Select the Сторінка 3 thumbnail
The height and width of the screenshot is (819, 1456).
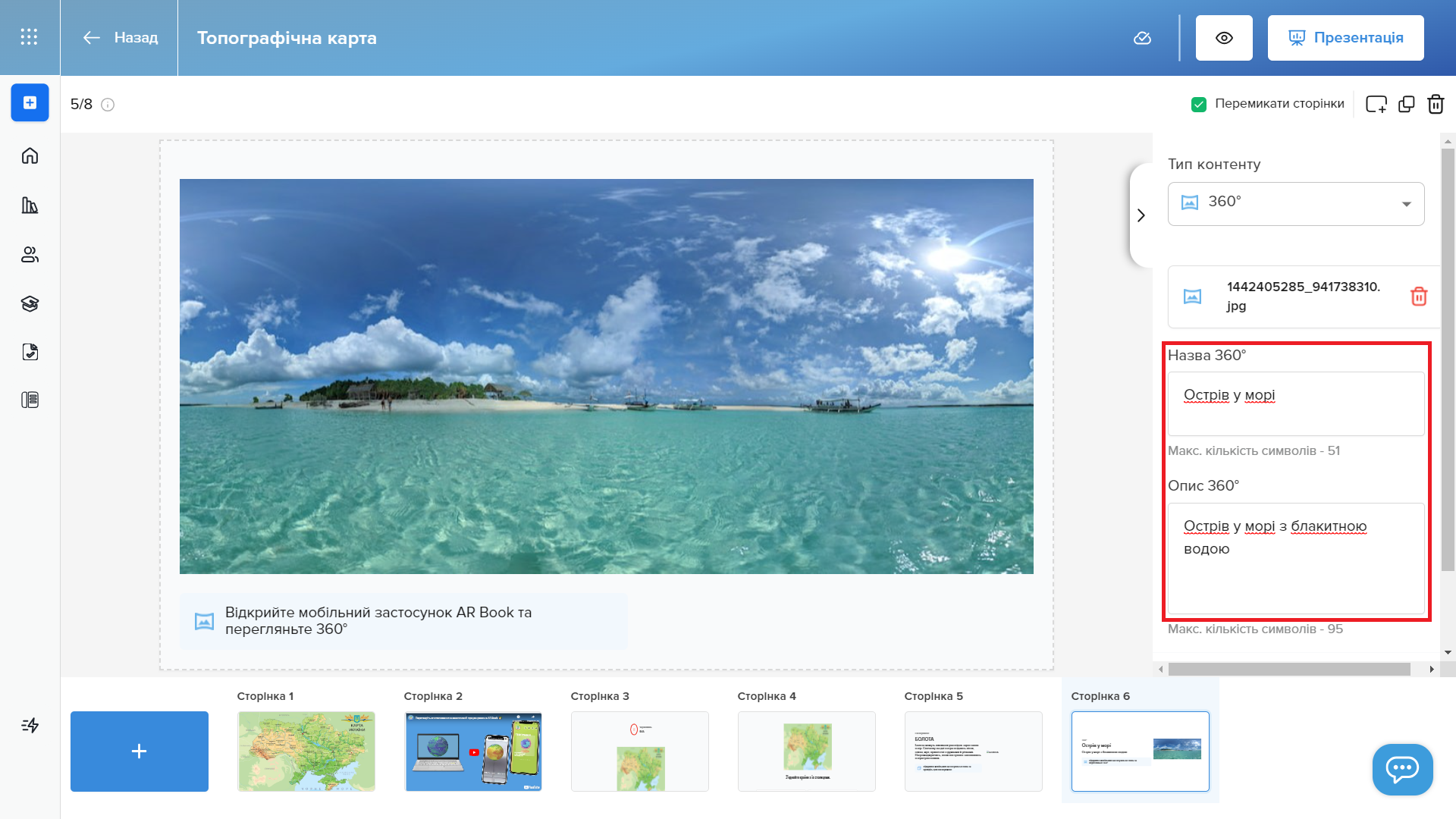(640, 752)
